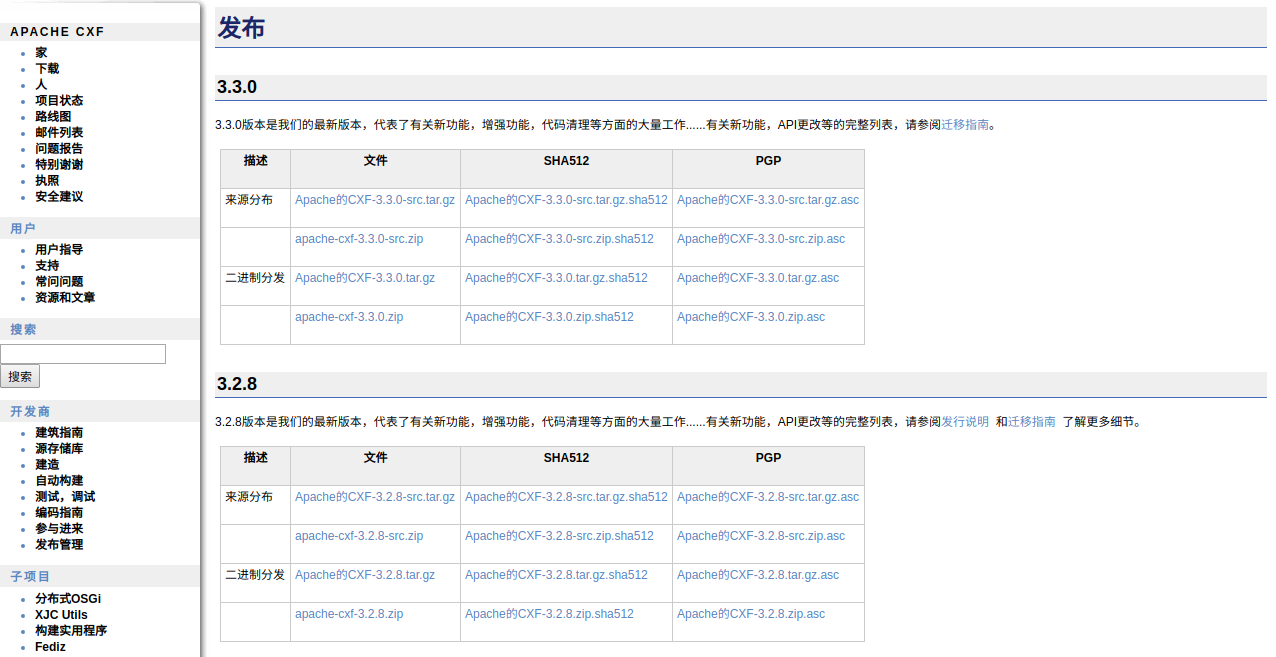
Task: Open 资源和文章 in the sidebar
Action: (x=65, y=298)
